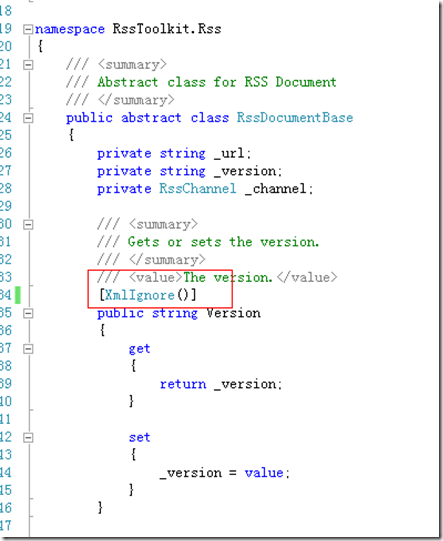Collapse the RssDocumentBase class outline
Viewport: 443px width, 541px height.
tap(28, 118)
